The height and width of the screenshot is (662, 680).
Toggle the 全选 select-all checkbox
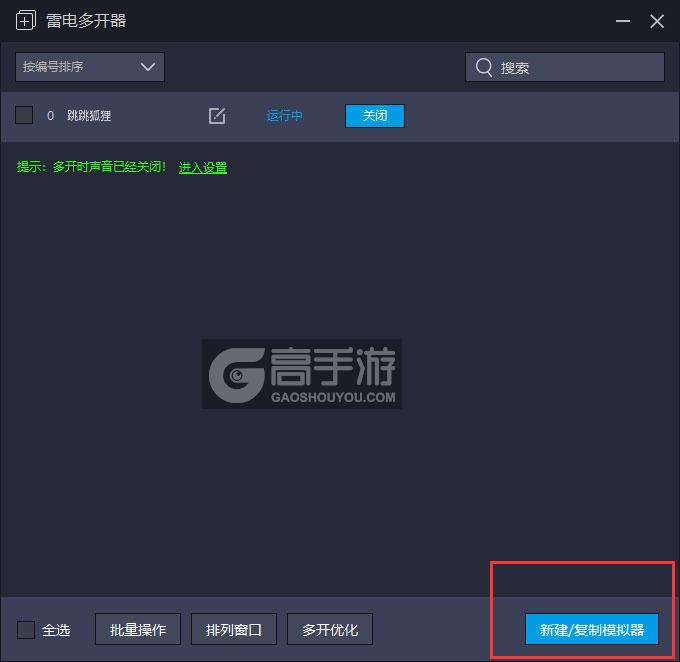(26, 629)
